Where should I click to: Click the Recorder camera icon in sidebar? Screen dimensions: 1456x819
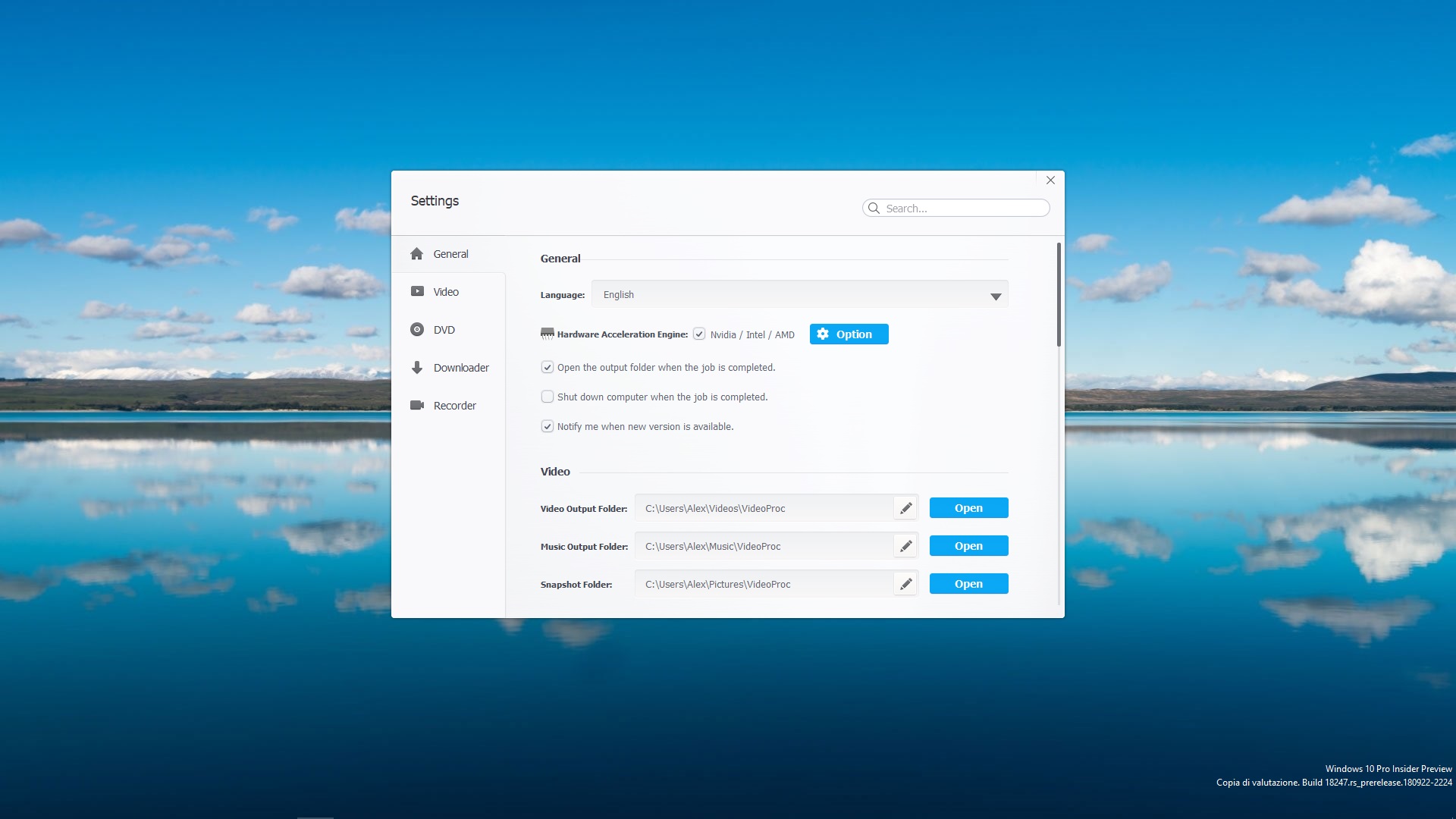coord(417,405)
